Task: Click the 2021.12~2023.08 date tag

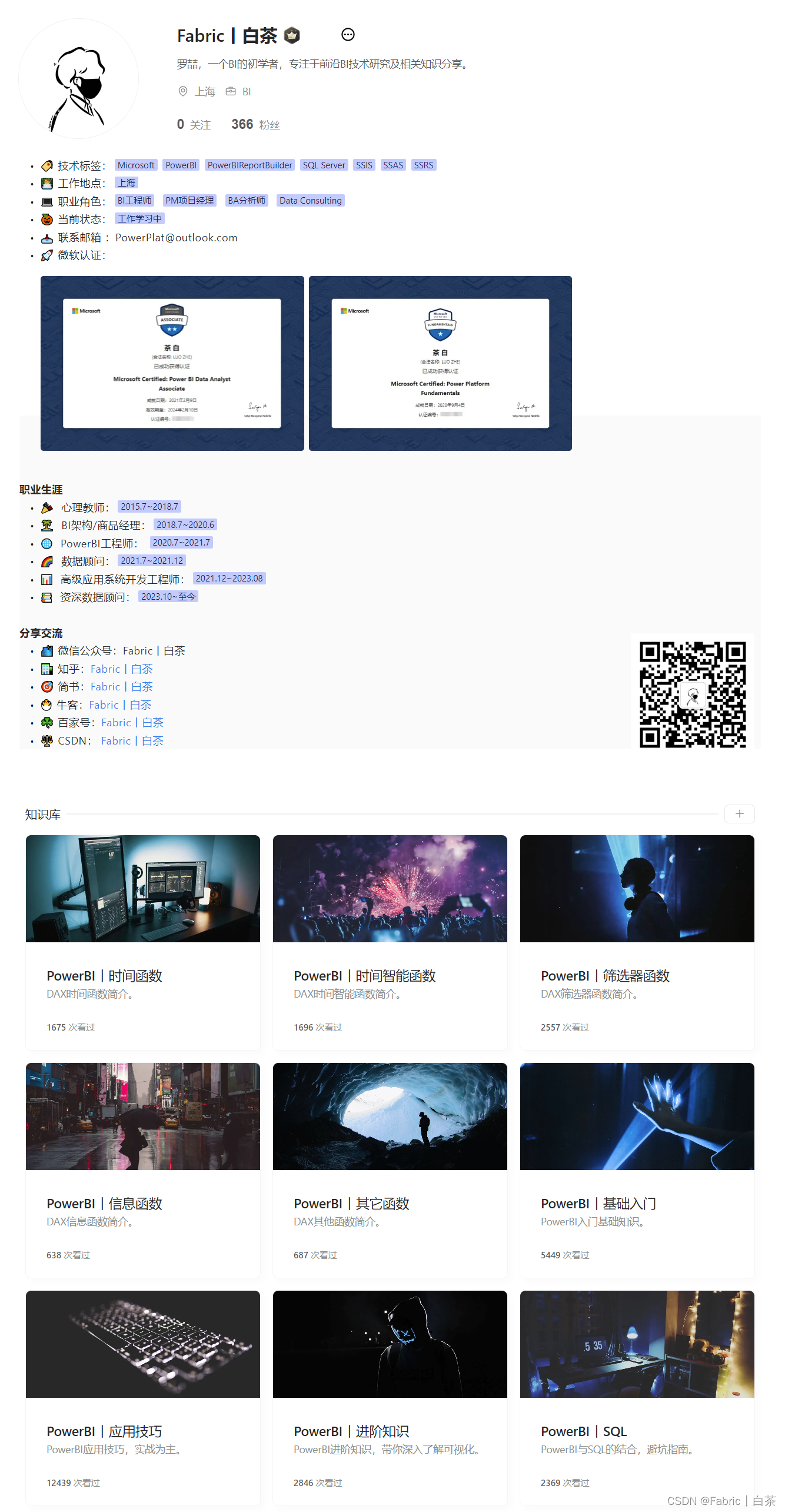Action: point(229,579)
